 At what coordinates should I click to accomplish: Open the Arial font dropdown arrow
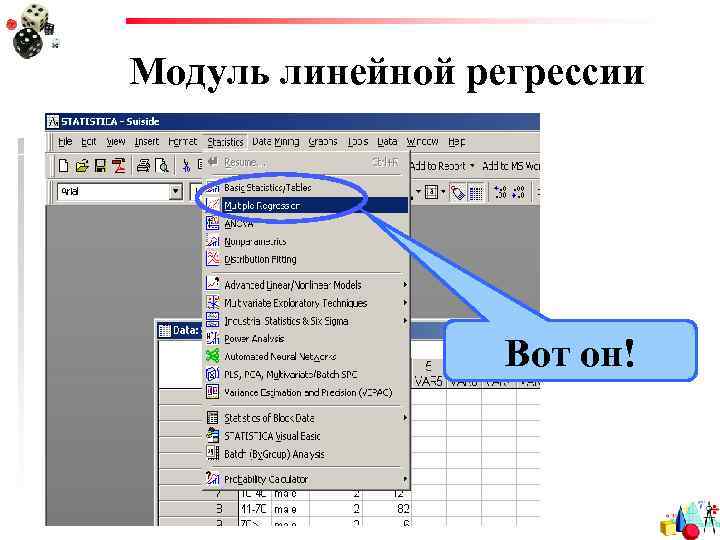pos(175,191)
